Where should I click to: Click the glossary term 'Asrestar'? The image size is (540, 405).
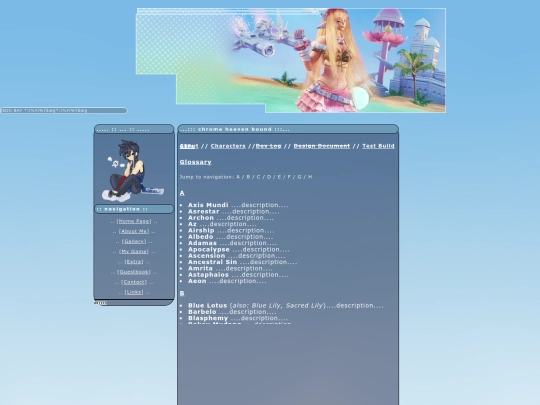click(x=204, y=211)
